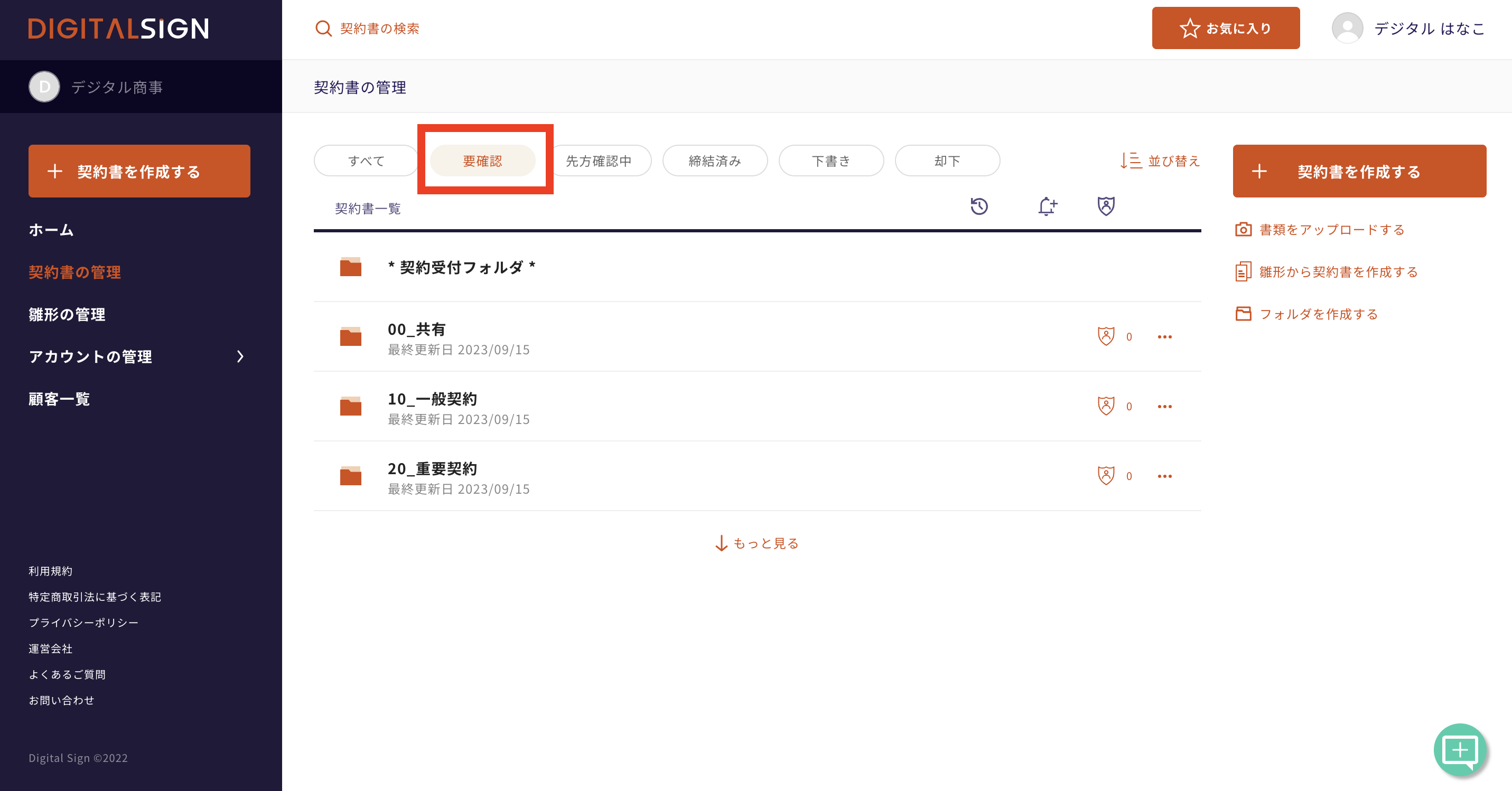Click the 契約書の検索 search field
This screenshot has width=1512, height=791.
(379, 28)
